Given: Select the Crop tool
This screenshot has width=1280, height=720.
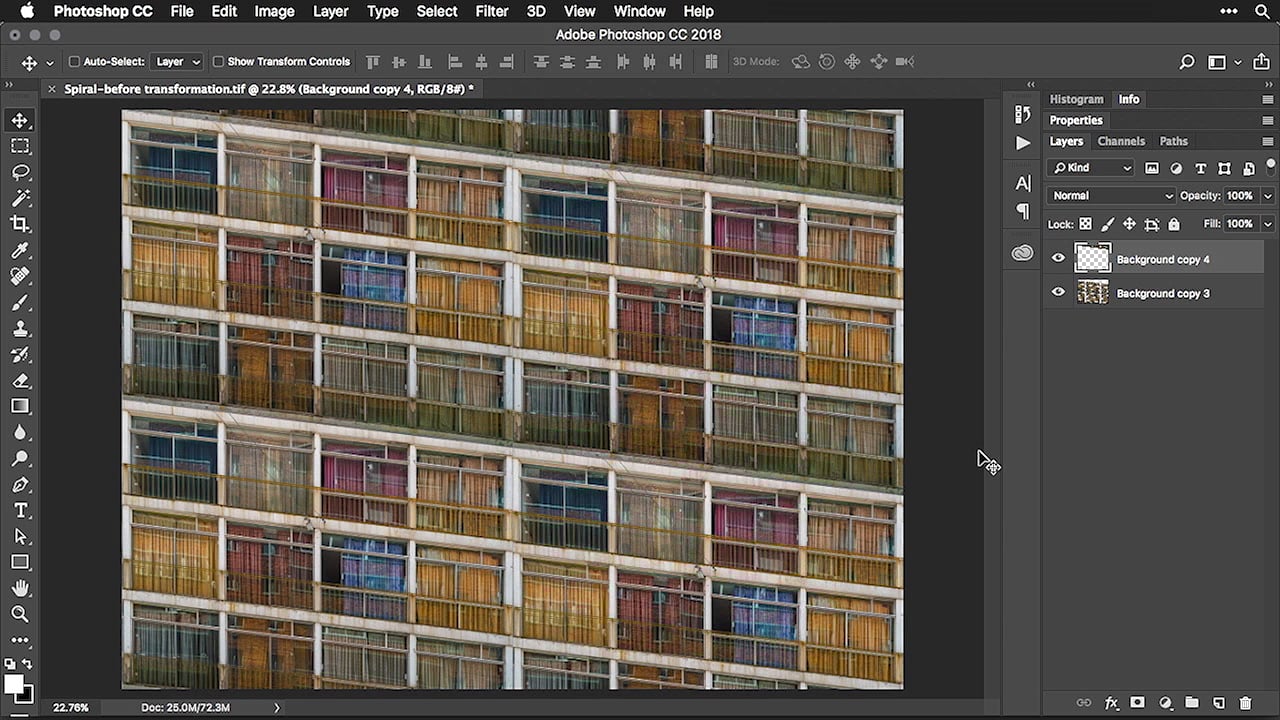Looking at the screenshot, I should click(20, 224).
